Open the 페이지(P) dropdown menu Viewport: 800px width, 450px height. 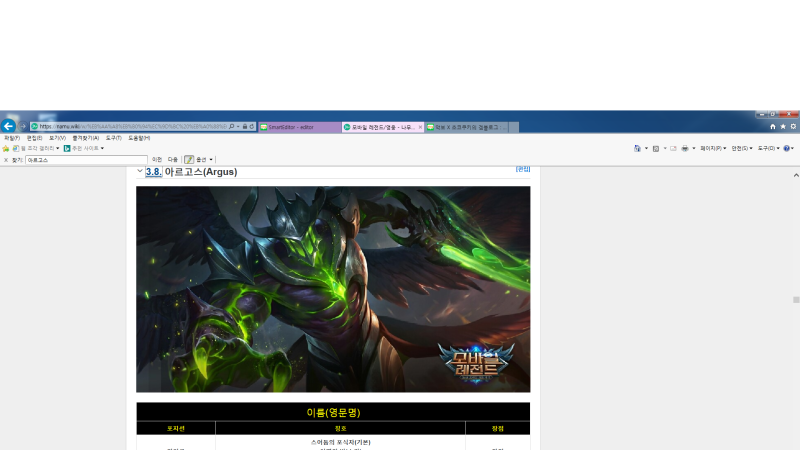pyautogui.click(x=713, y=148)
